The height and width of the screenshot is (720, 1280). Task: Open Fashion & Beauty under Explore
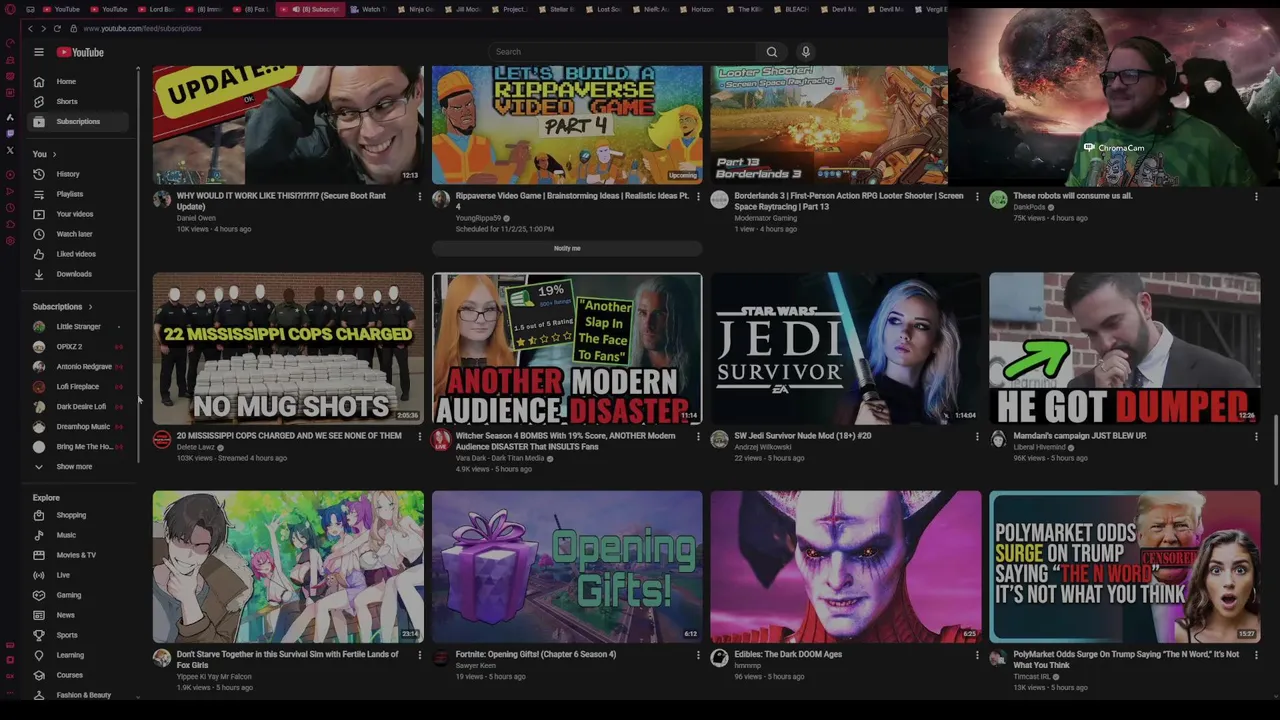(x=80, y=694)
